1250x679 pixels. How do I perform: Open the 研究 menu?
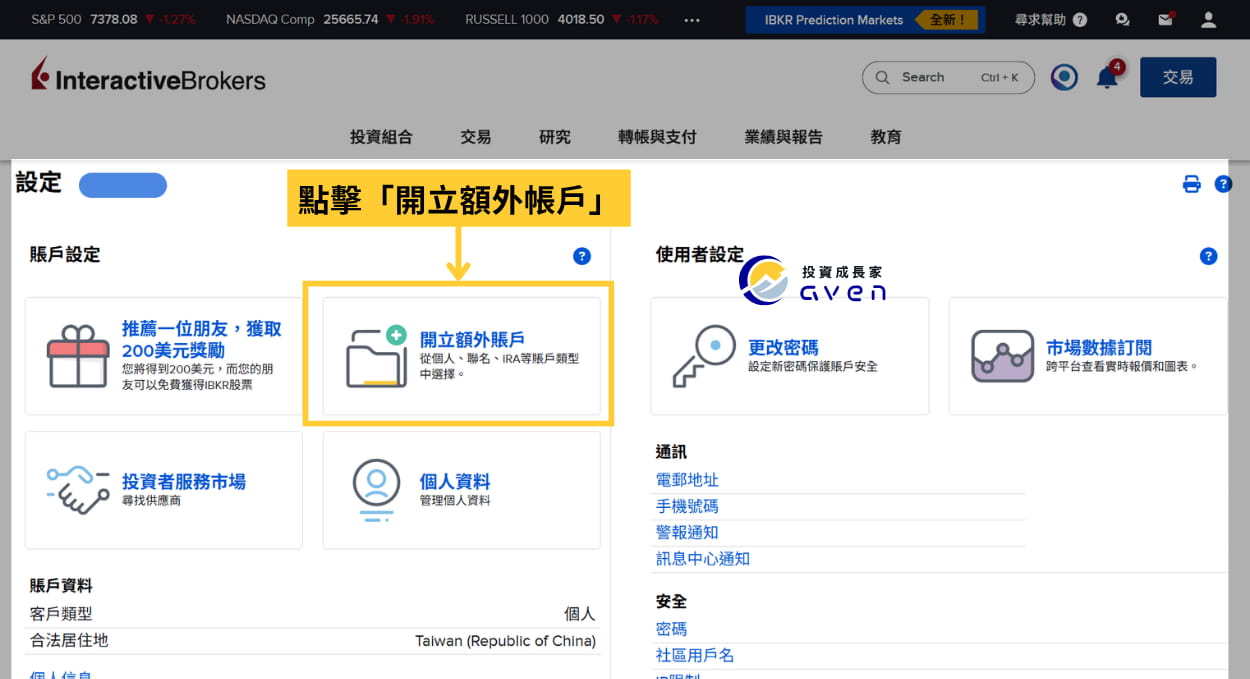[555, 137]
